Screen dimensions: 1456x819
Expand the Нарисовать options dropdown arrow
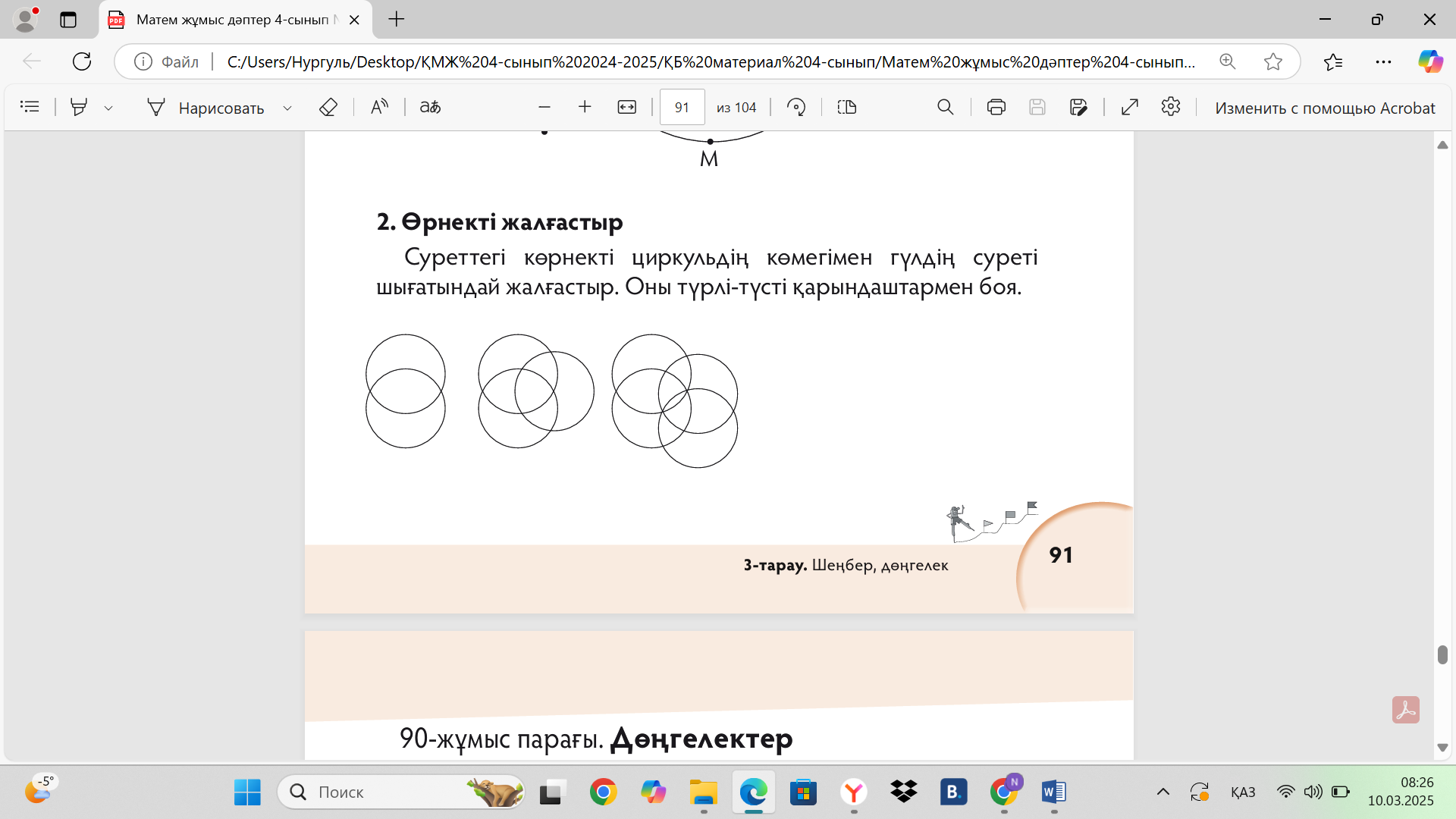click(287, 108)
